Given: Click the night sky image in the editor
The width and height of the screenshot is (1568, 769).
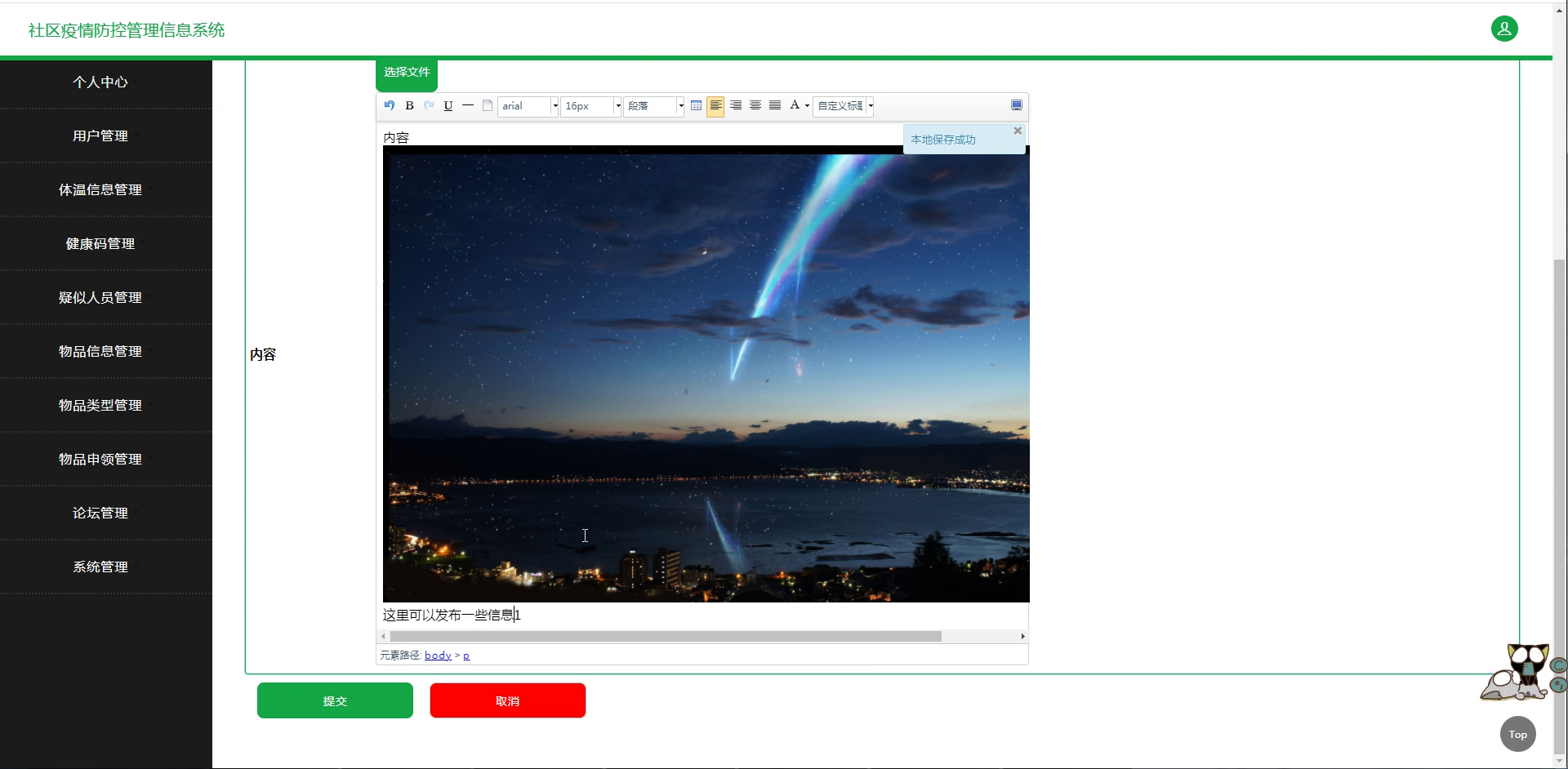Looking at the screenshot, I should click(x=706, y=374).
